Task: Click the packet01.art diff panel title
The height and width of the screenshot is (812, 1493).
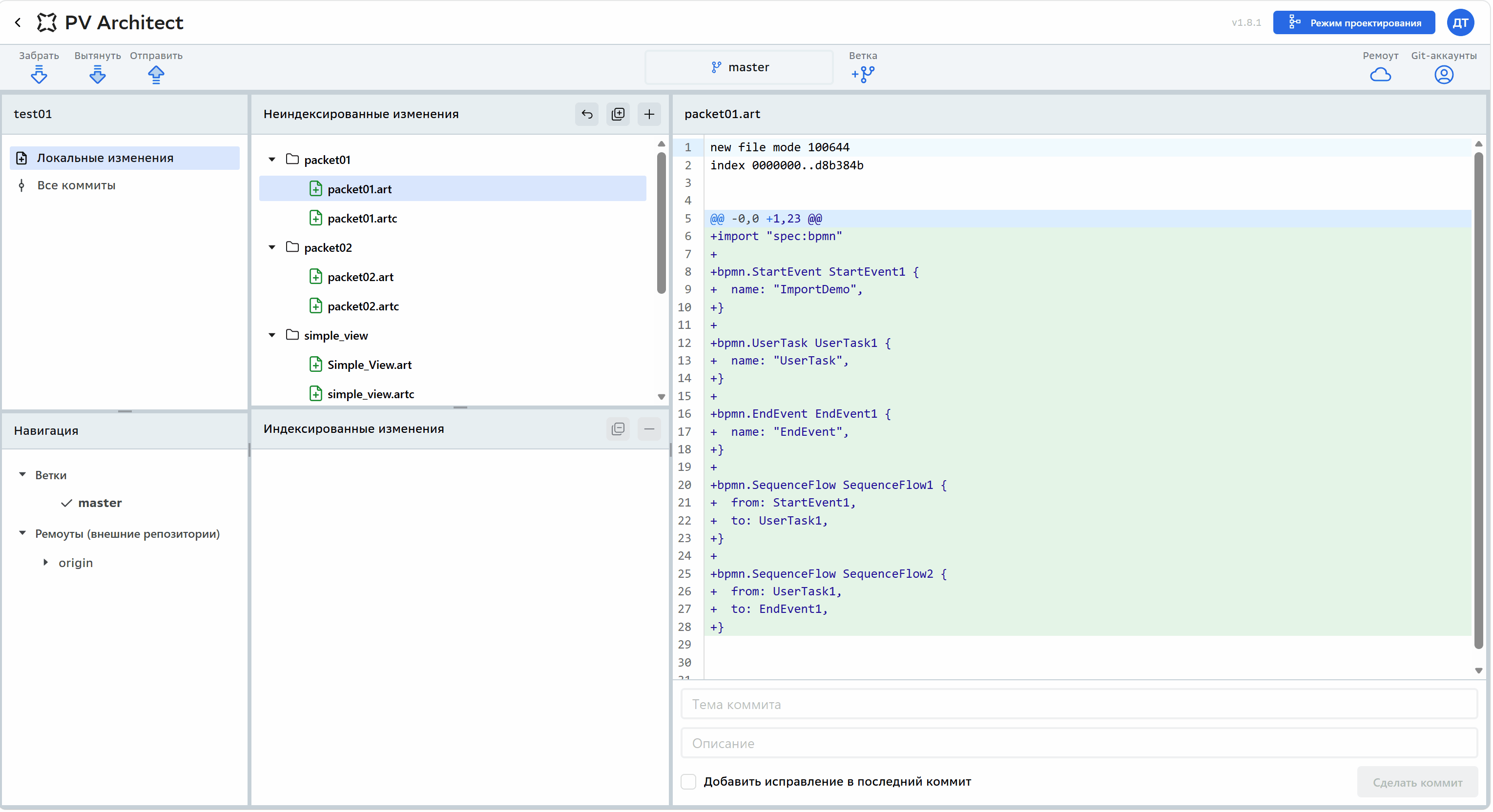Action: 722,114
